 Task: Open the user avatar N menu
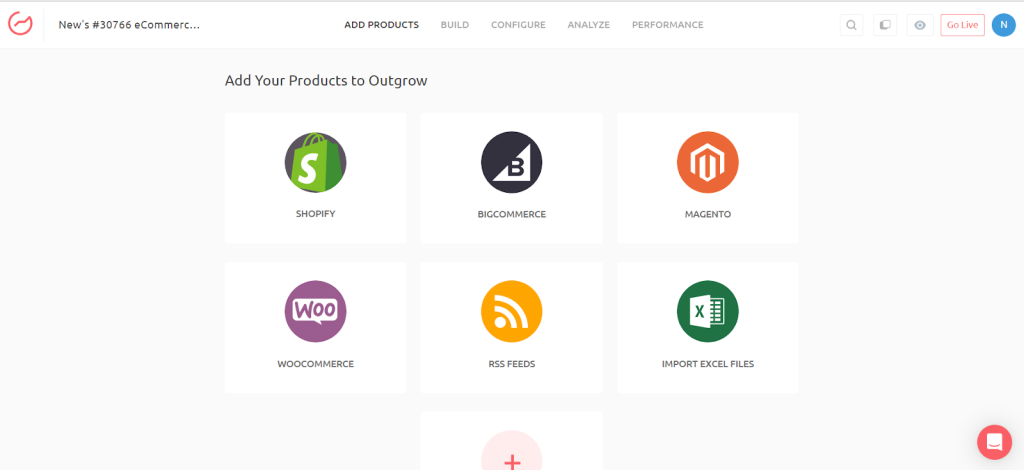coord(1003,25)
